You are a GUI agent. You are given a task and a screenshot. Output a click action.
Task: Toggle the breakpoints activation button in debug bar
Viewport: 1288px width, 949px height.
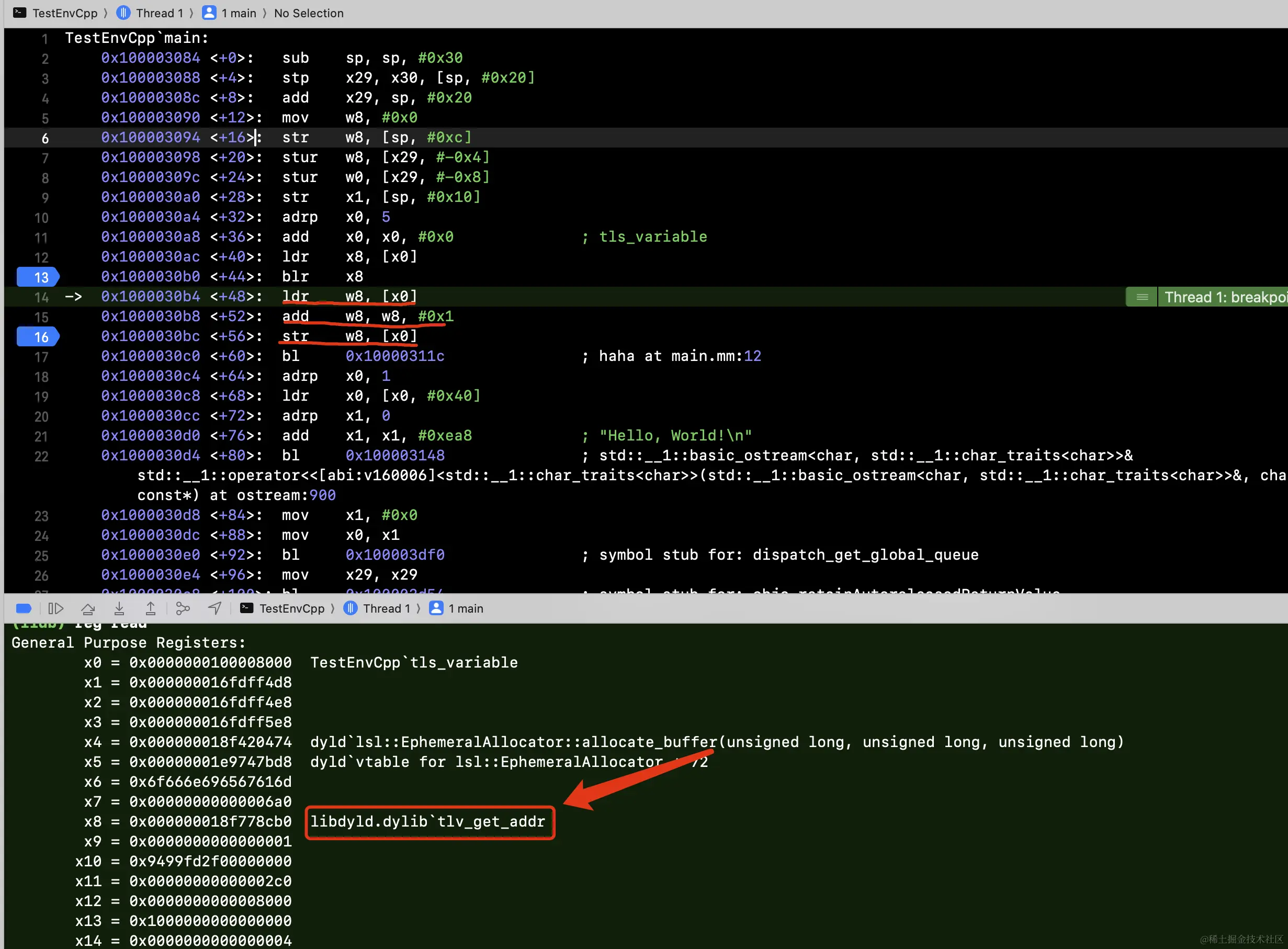tap(24, 608)
